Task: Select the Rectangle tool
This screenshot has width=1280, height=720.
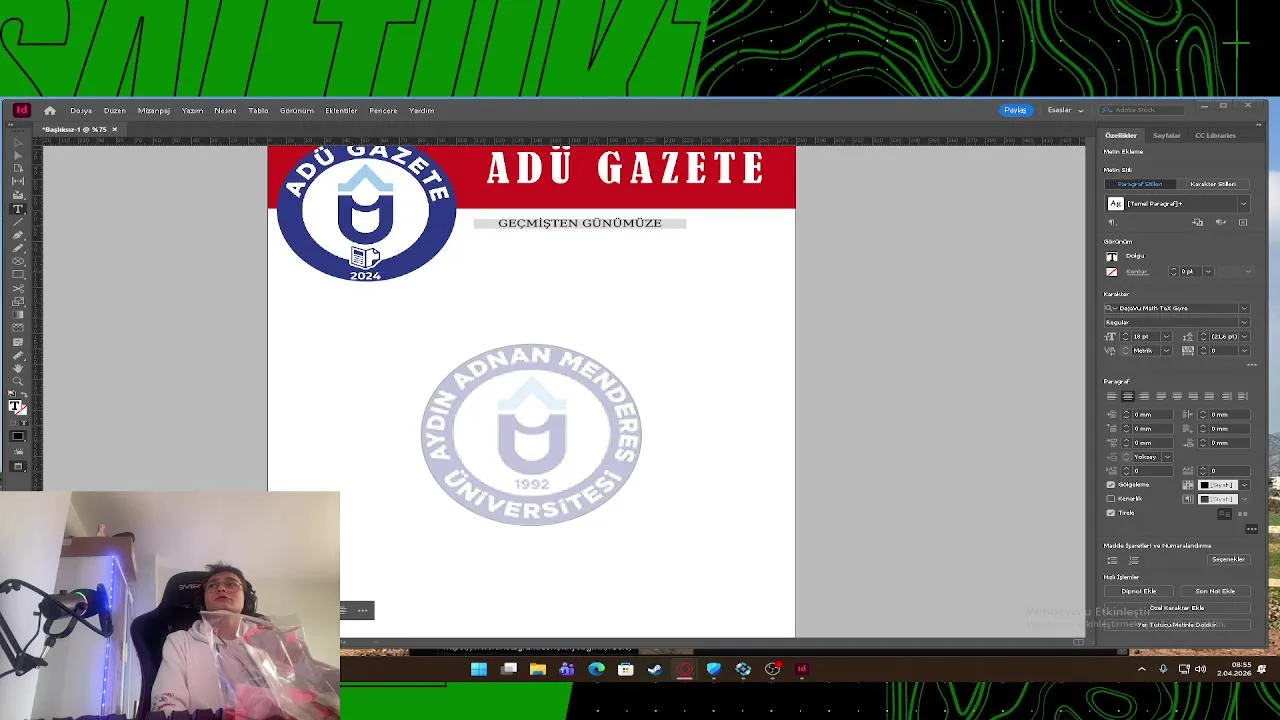Action: coord(18,274)
